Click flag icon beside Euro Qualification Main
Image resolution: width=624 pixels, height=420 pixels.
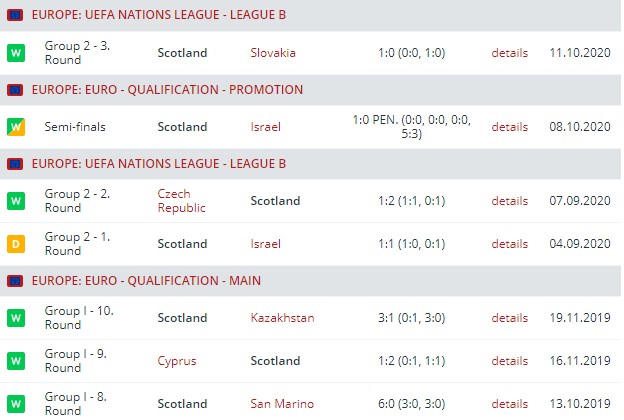(x=15, y=281)
